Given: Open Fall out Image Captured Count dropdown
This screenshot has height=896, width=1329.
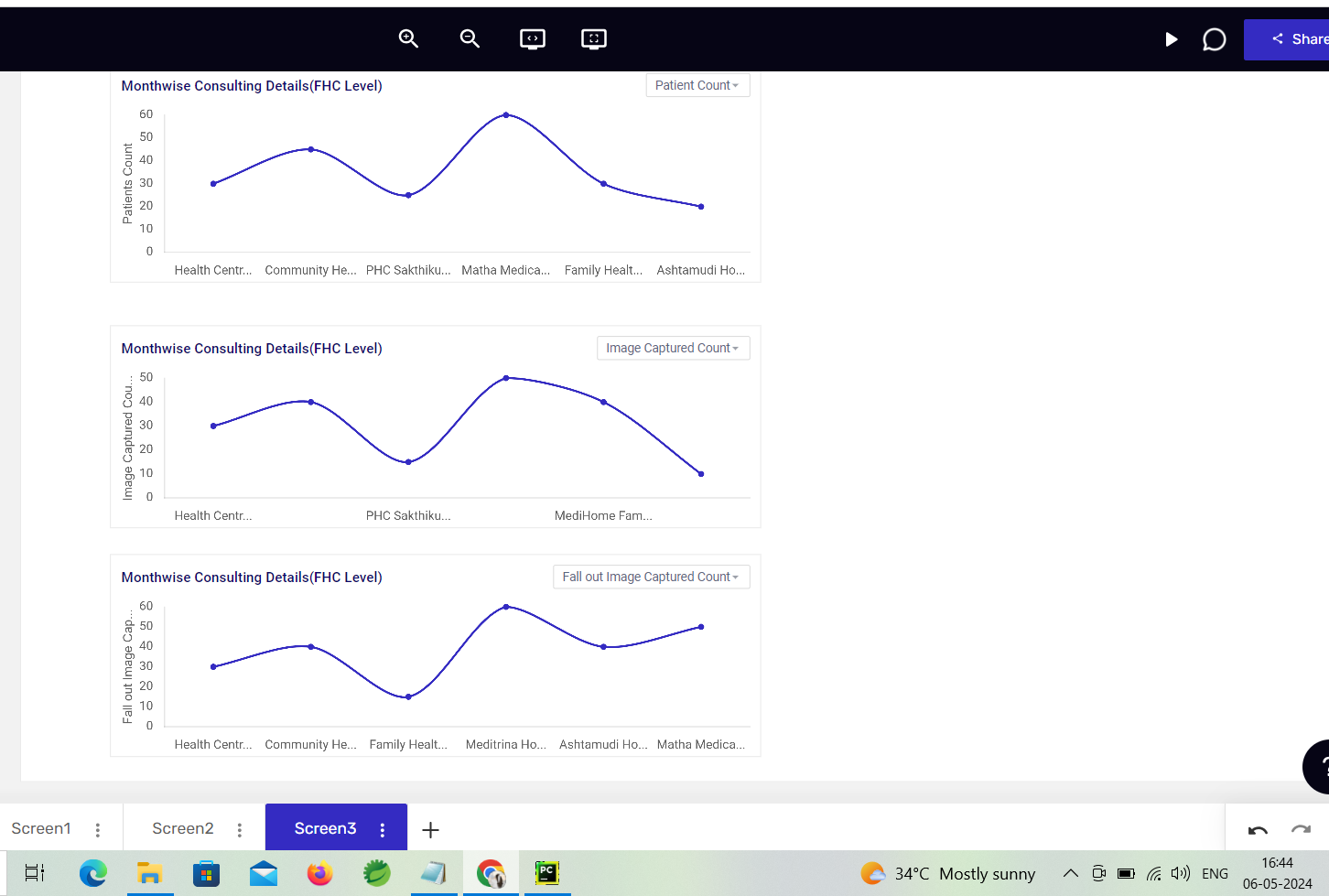Looking at the screenshot, I should [x=651, y=577].
